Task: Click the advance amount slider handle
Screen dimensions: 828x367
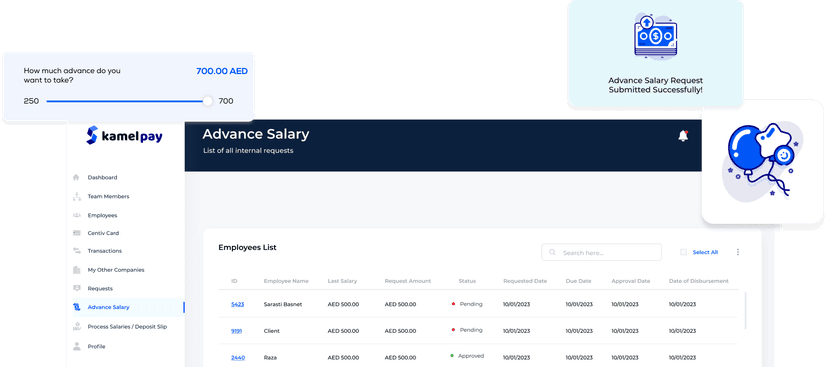Action: click(x=208, y=101)
